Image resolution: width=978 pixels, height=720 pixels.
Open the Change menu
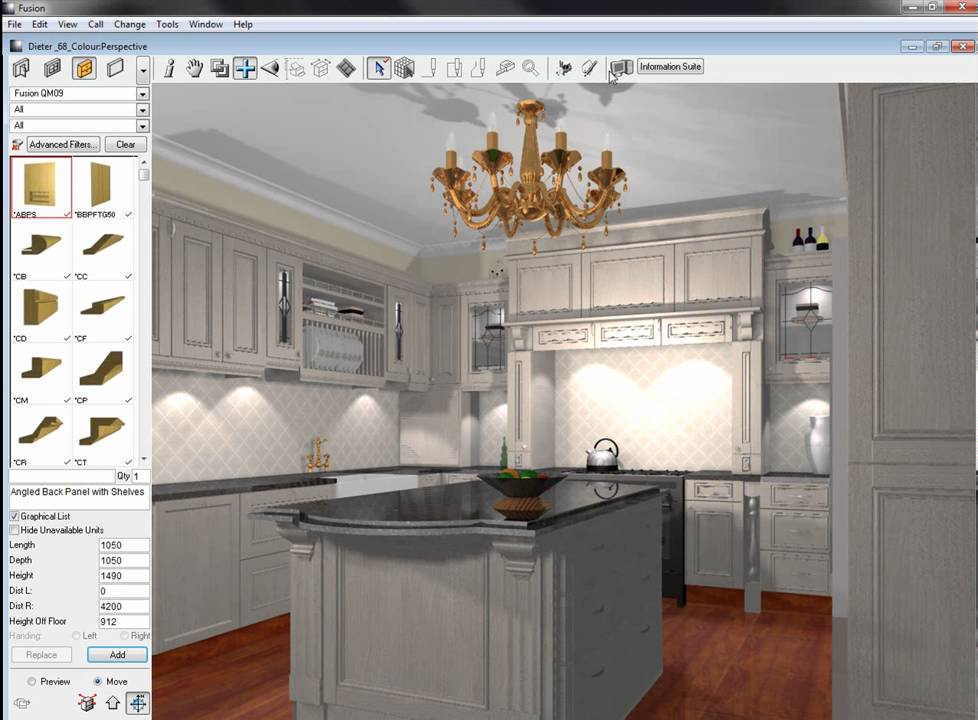pyautogui.click(x=130, y=24)
